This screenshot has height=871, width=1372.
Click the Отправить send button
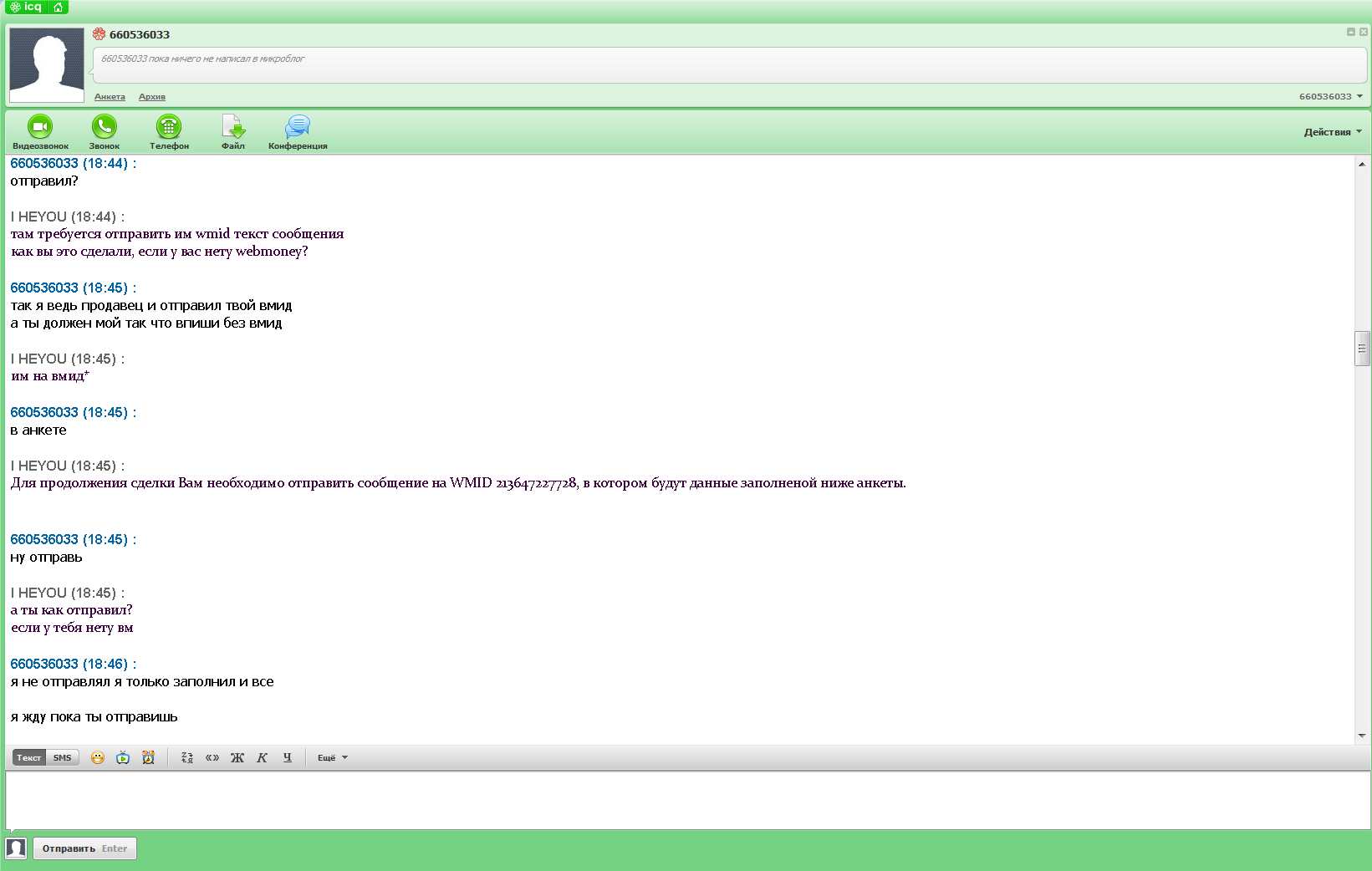84,848
